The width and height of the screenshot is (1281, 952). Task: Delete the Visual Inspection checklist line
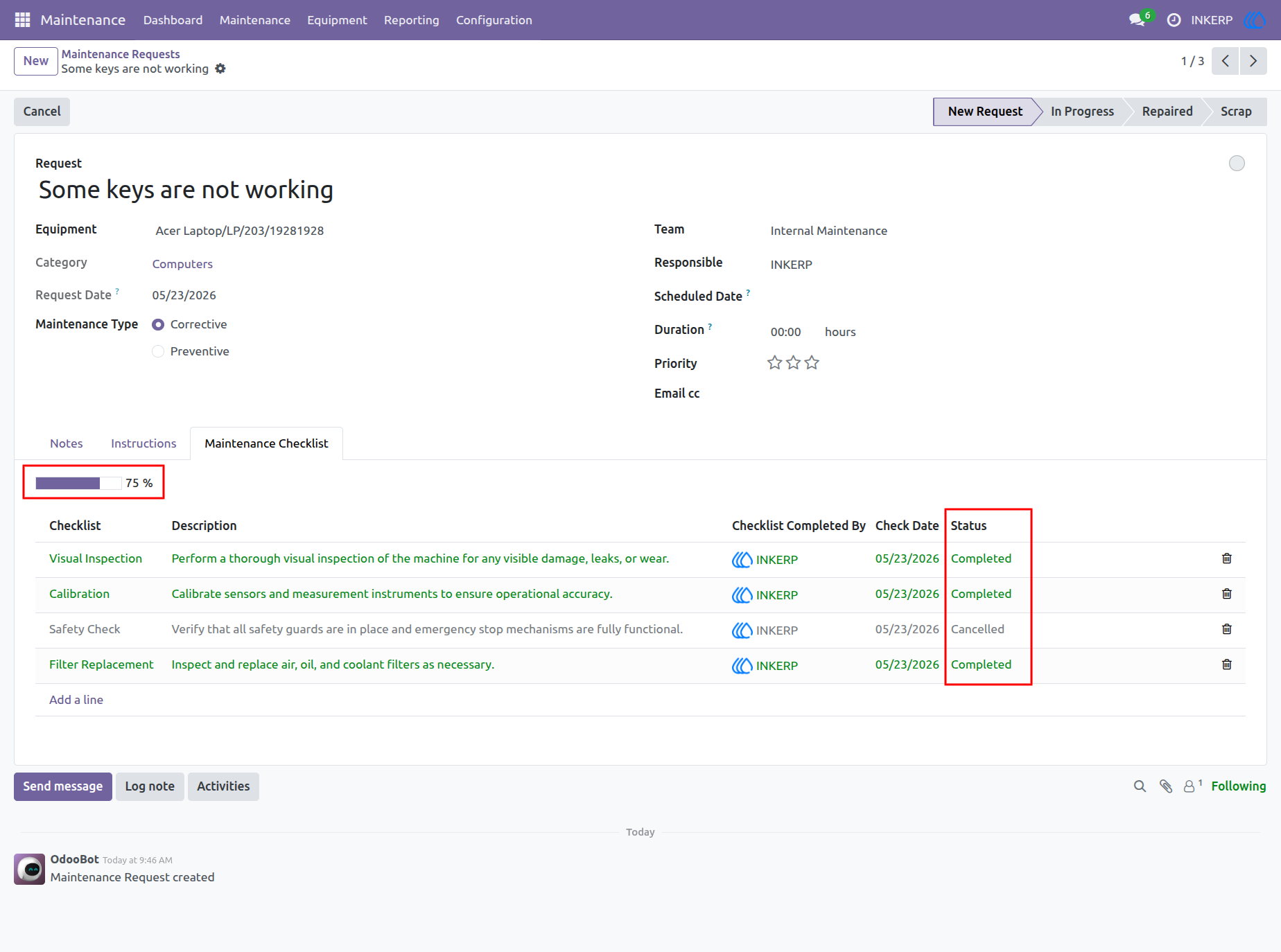click(x=1227, y=558)
